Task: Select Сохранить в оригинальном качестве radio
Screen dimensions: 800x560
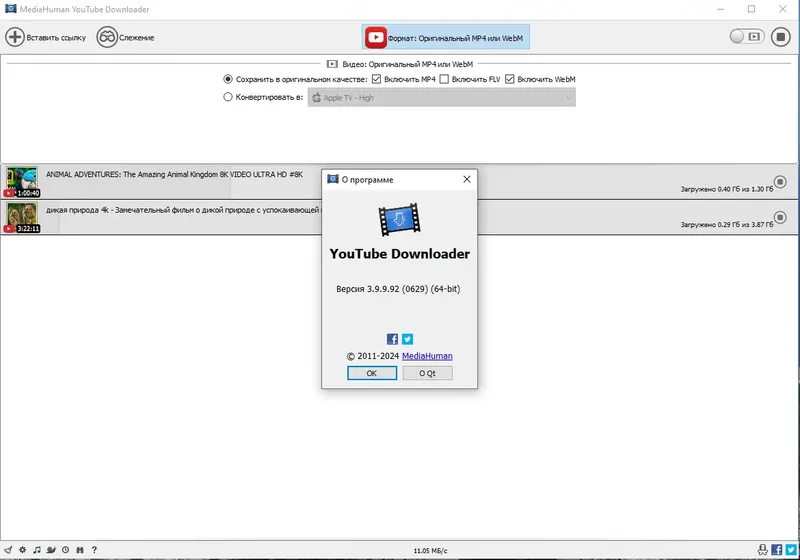Action: pyautogui.click(x=228, y=79)
